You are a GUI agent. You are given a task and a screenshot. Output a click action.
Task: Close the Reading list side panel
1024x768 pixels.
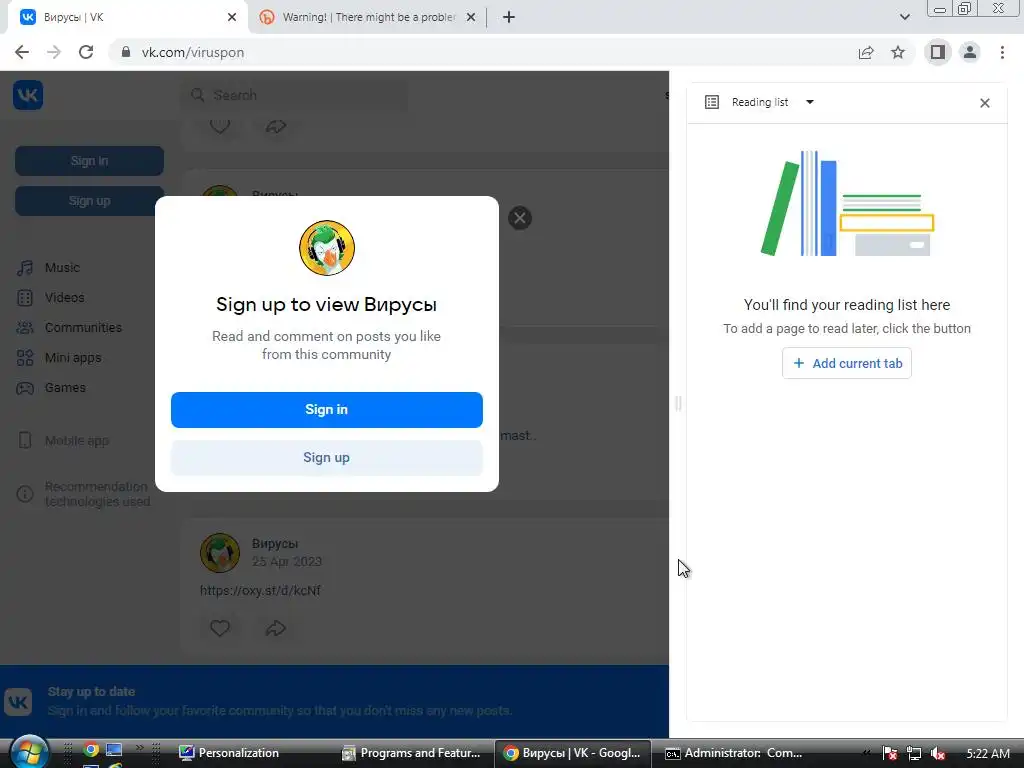985,103
